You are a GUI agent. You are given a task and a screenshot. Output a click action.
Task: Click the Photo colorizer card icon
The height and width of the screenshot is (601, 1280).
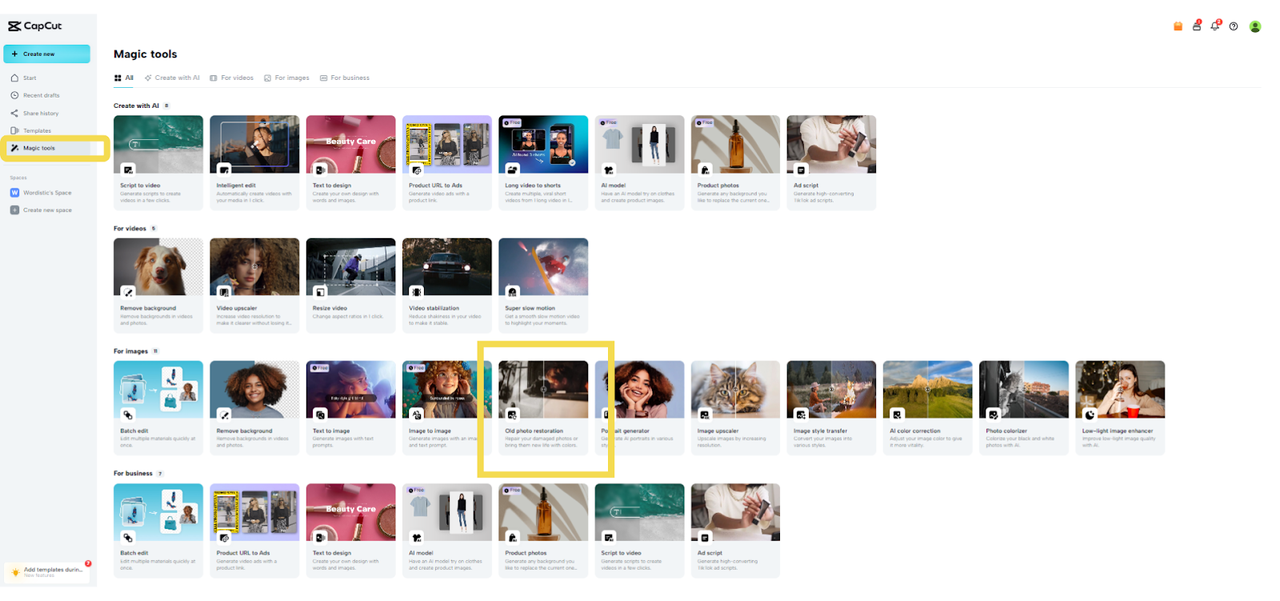tap(992, 414)
